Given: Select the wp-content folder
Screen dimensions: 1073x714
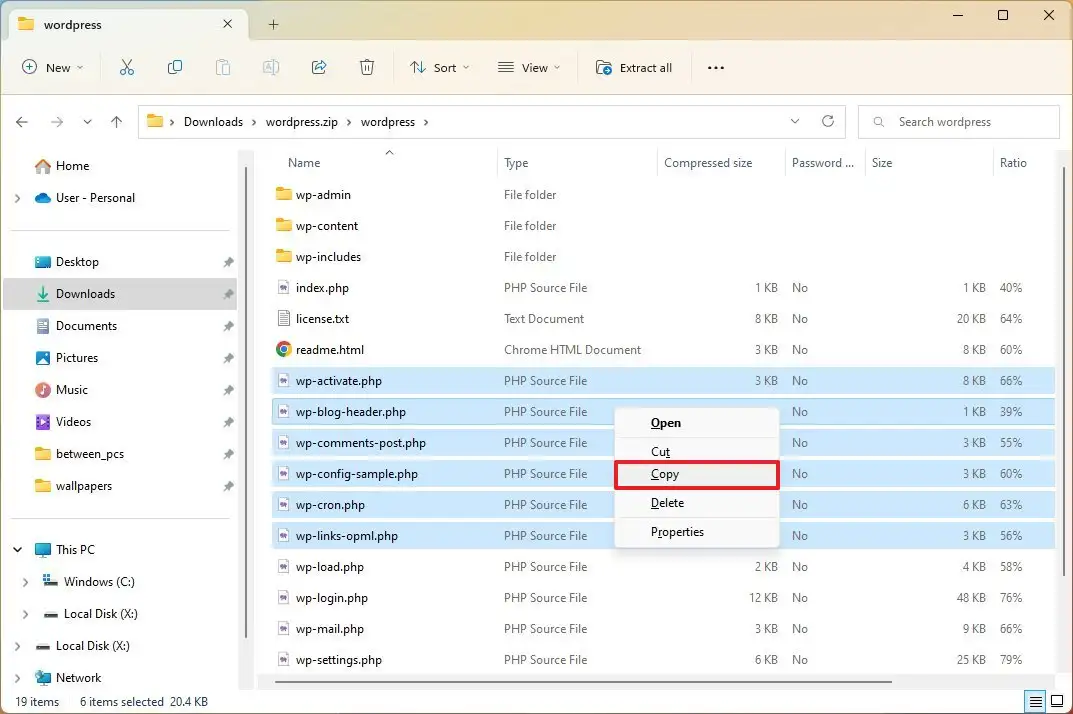Looking at the screenshot, I should click(328, 225).
